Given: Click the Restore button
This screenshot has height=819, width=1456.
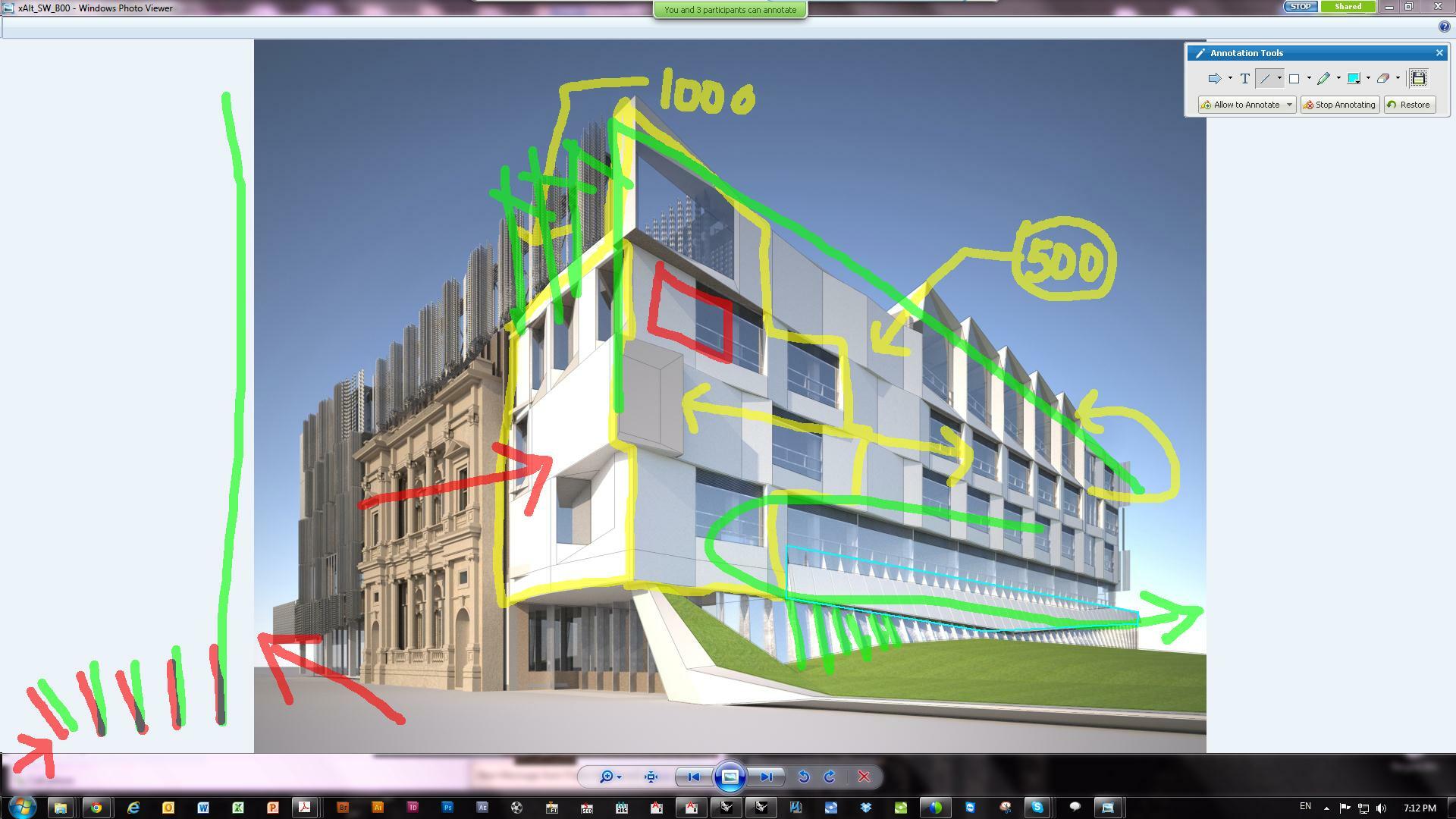Looking at the screenshot, I should tap(1409, 105).
